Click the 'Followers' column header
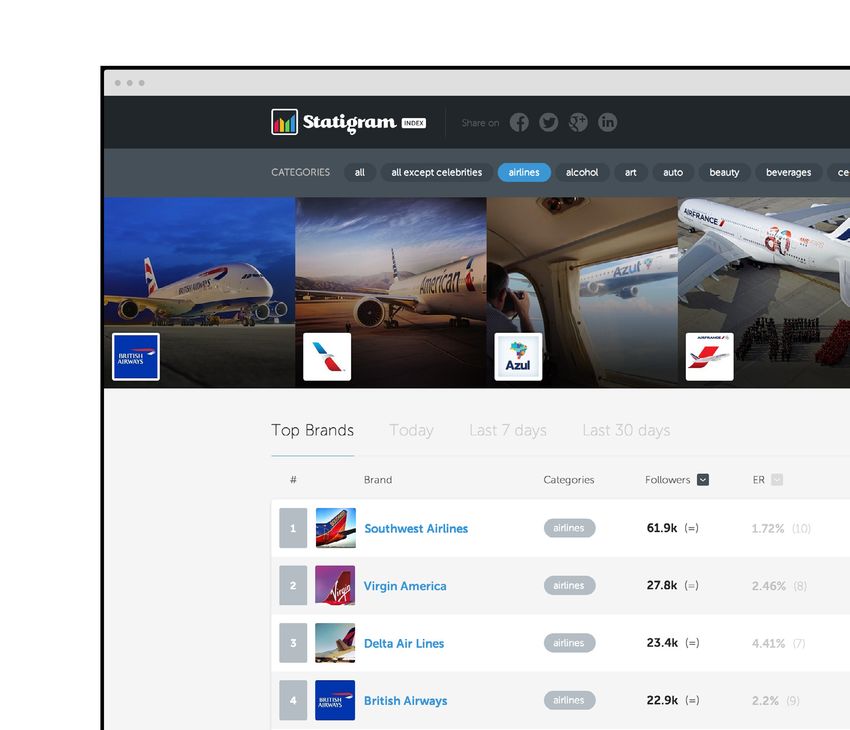 coord(667,480)
